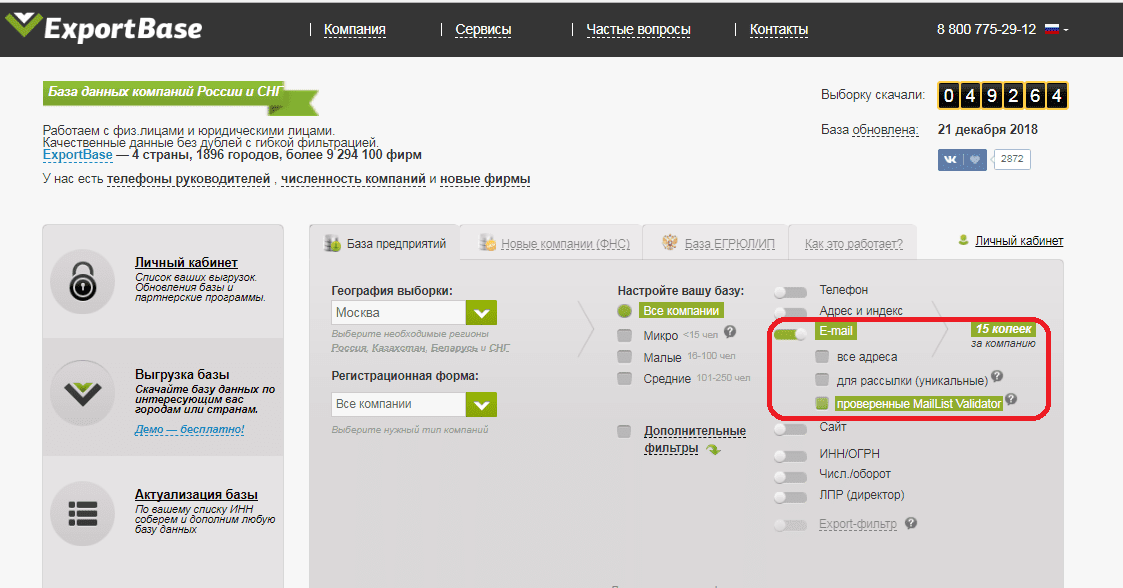The width and height of the screenshot is (1123, 588).
Task: Click the Выгрузка базы heading
Action: 182,375
